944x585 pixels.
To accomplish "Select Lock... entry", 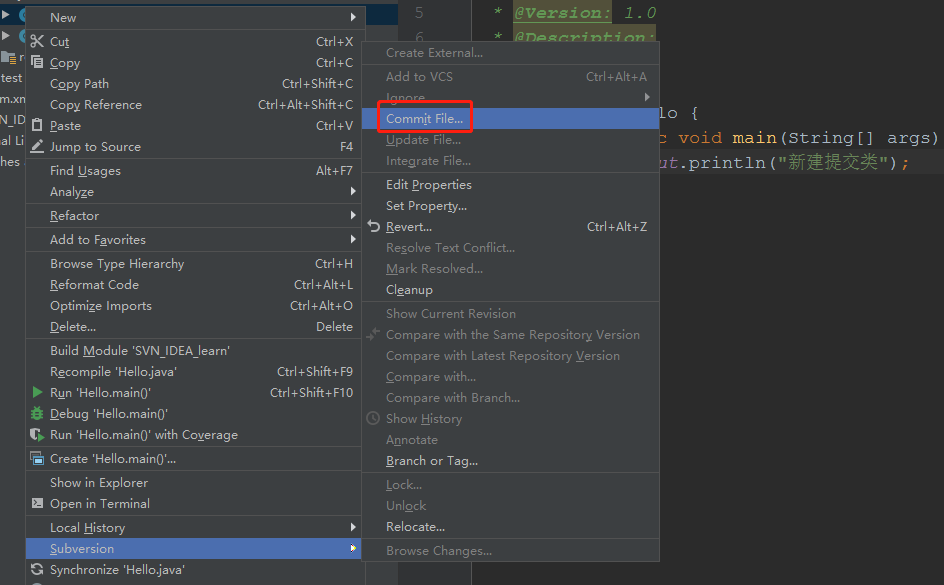I will point(511,485).
